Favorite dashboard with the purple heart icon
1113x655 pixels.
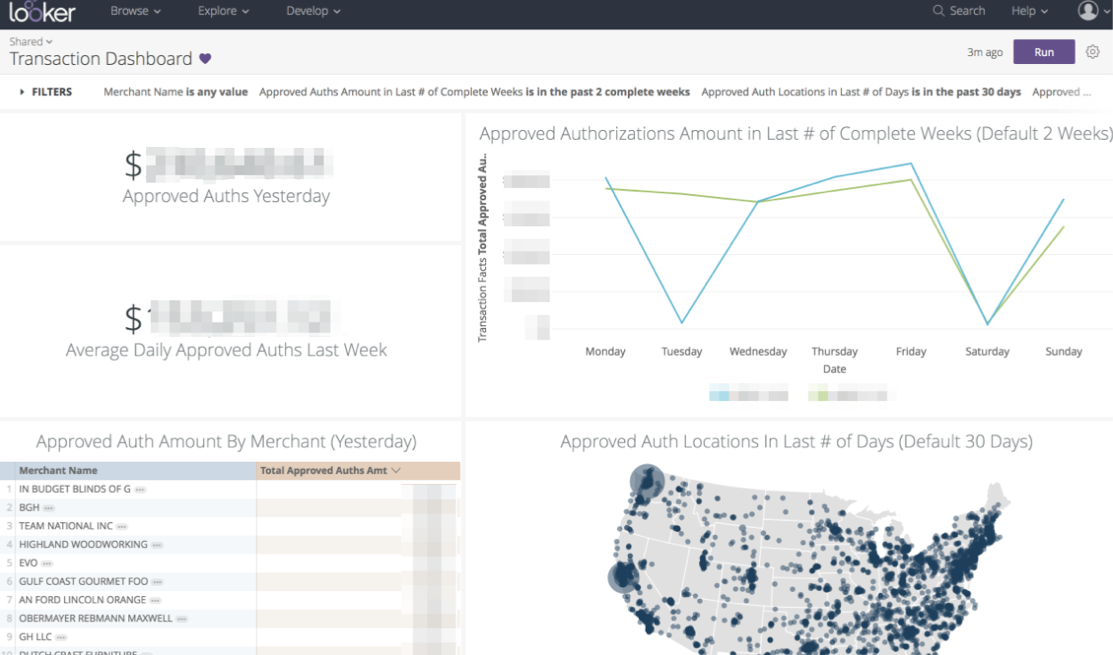(205, 59)
